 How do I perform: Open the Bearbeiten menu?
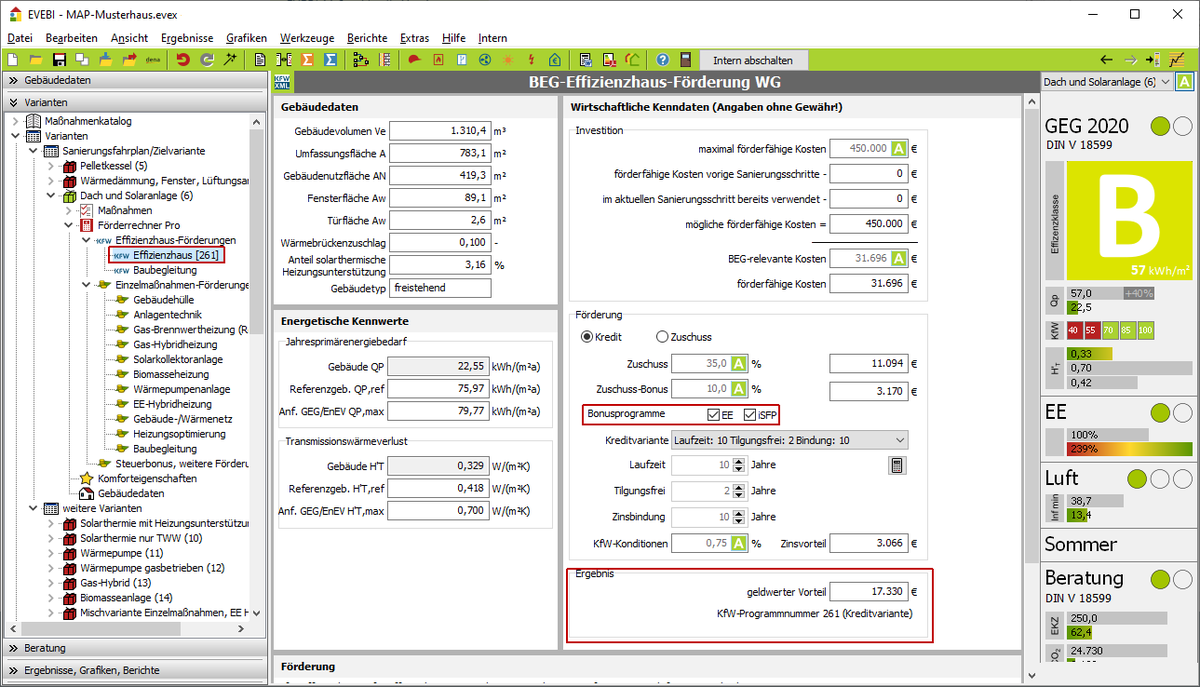(72, 38)
